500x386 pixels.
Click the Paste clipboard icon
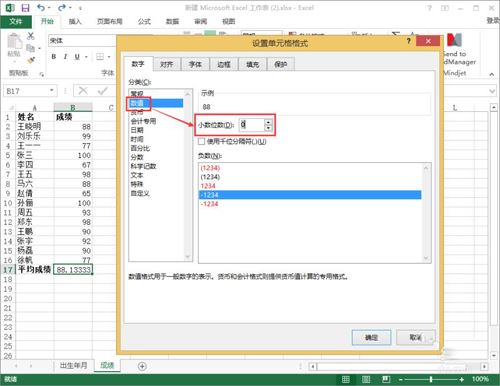tap(14, 42)
